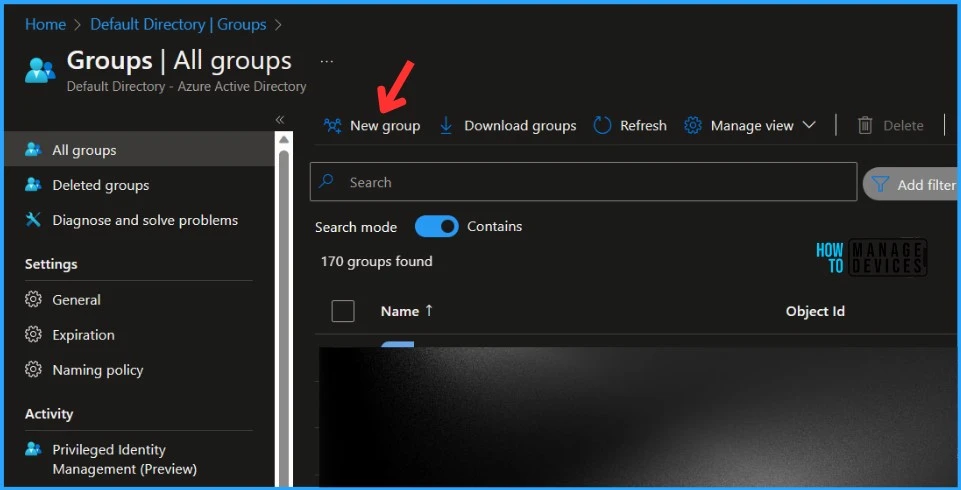Click the Refresh circular arrow icon
The height and width of the screenshot is (490, 961).
coord(602,126)
